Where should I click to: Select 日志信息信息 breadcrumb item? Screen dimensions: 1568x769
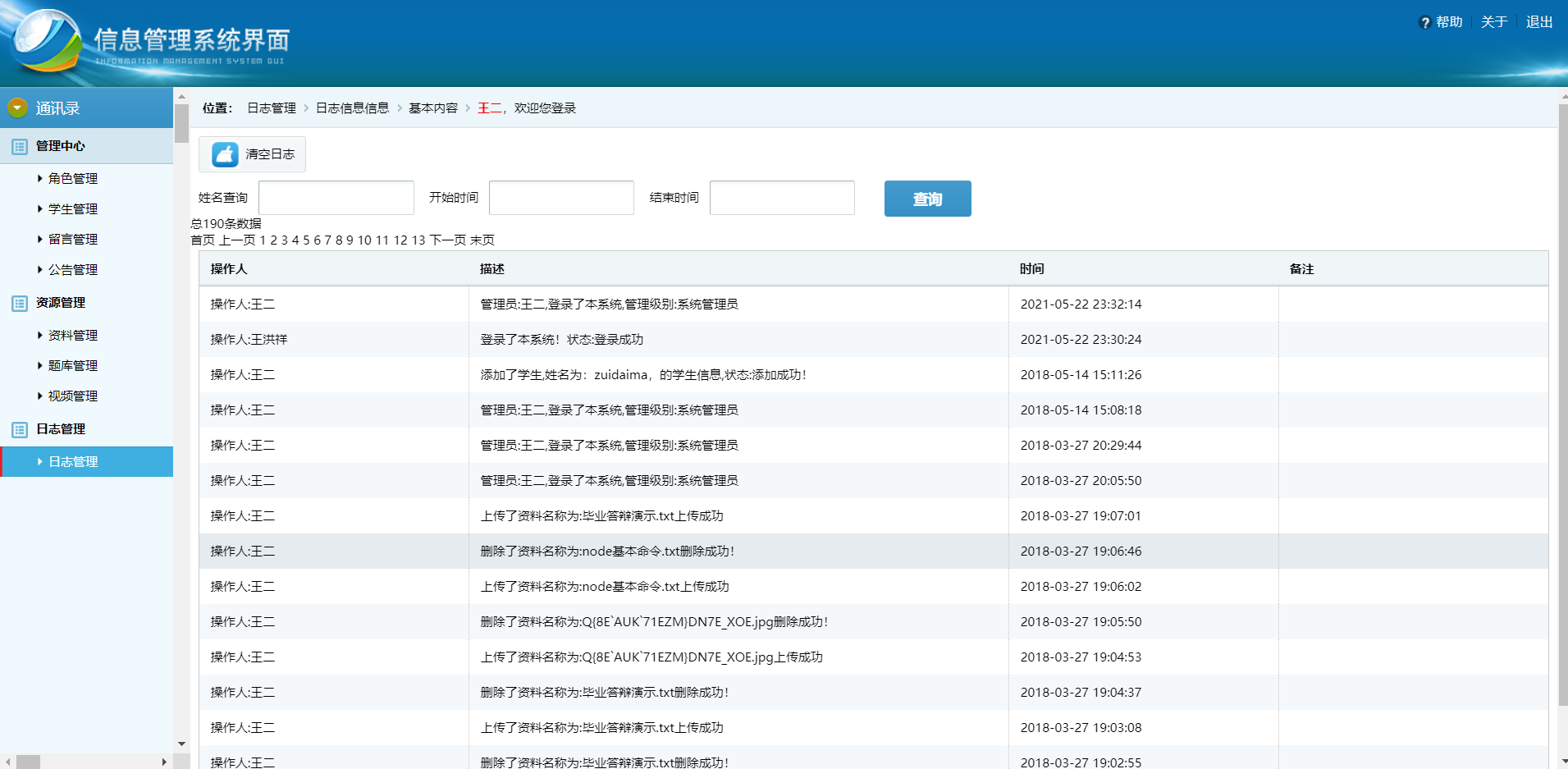point(352,108)
